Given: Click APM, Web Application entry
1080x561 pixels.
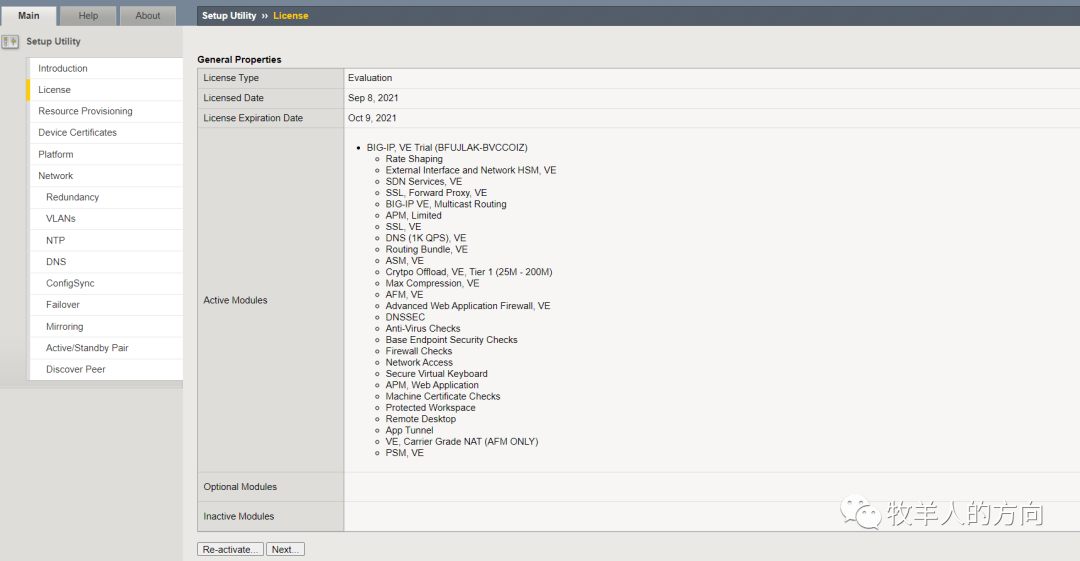Looking at the screenshot, I should [x=432, y=385].
